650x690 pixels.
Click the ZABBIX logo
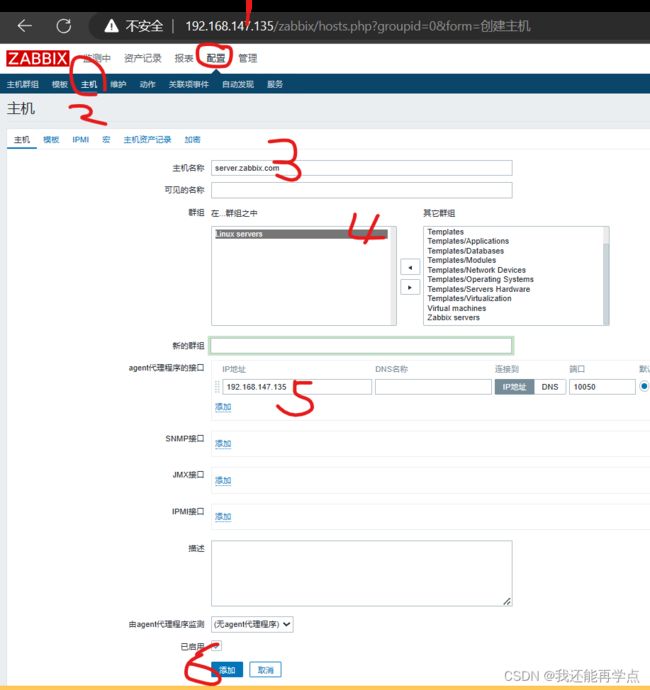point(37,58)
